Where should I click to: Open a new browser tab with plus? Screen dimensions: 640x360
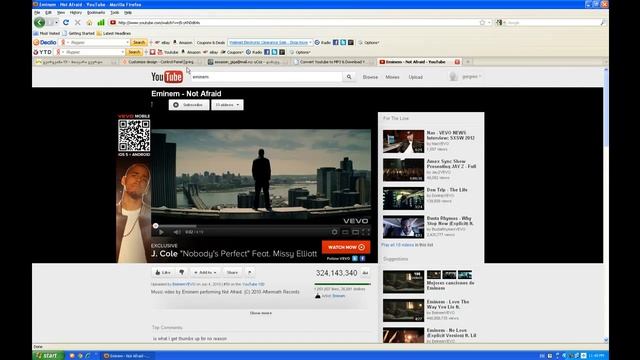pyautogui.click(x=468, y=62)
